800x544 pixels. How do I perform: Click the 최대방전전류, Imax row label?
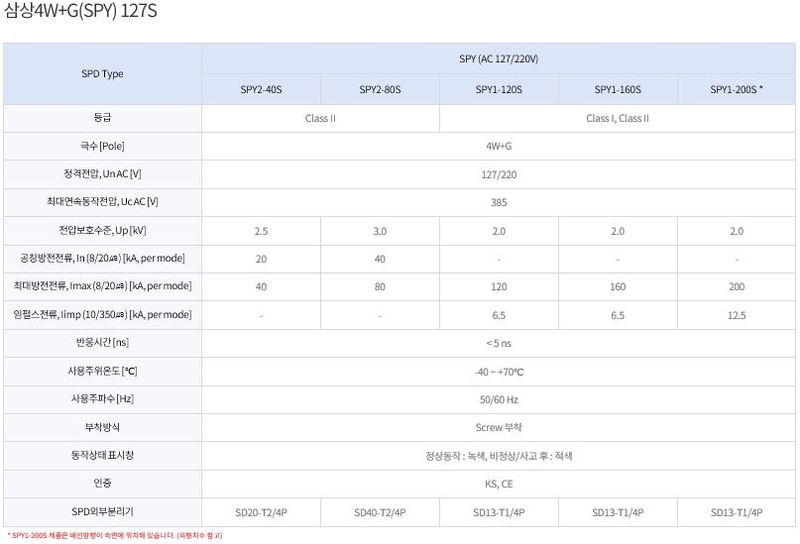[x=103, y=286]
